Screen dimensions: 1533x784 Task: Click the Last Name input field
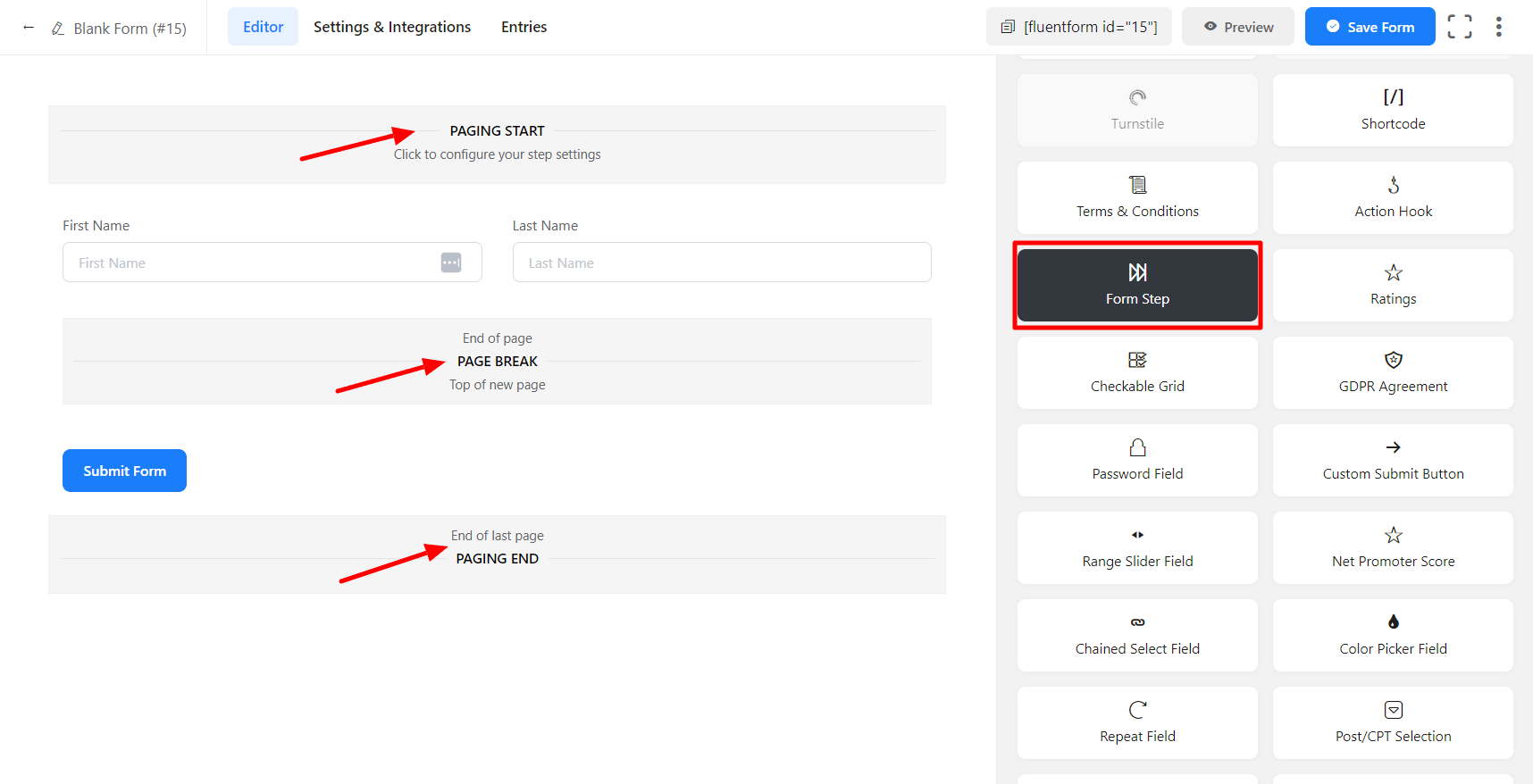(721, 263)
